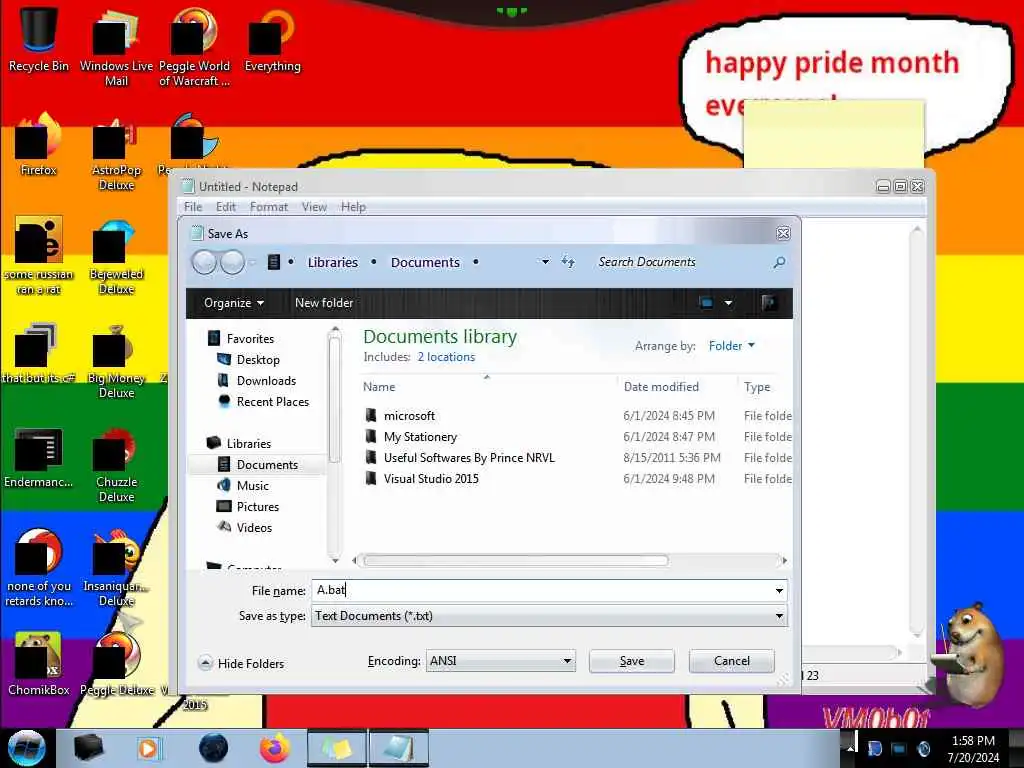Open the Everything desktop icon

272,40
